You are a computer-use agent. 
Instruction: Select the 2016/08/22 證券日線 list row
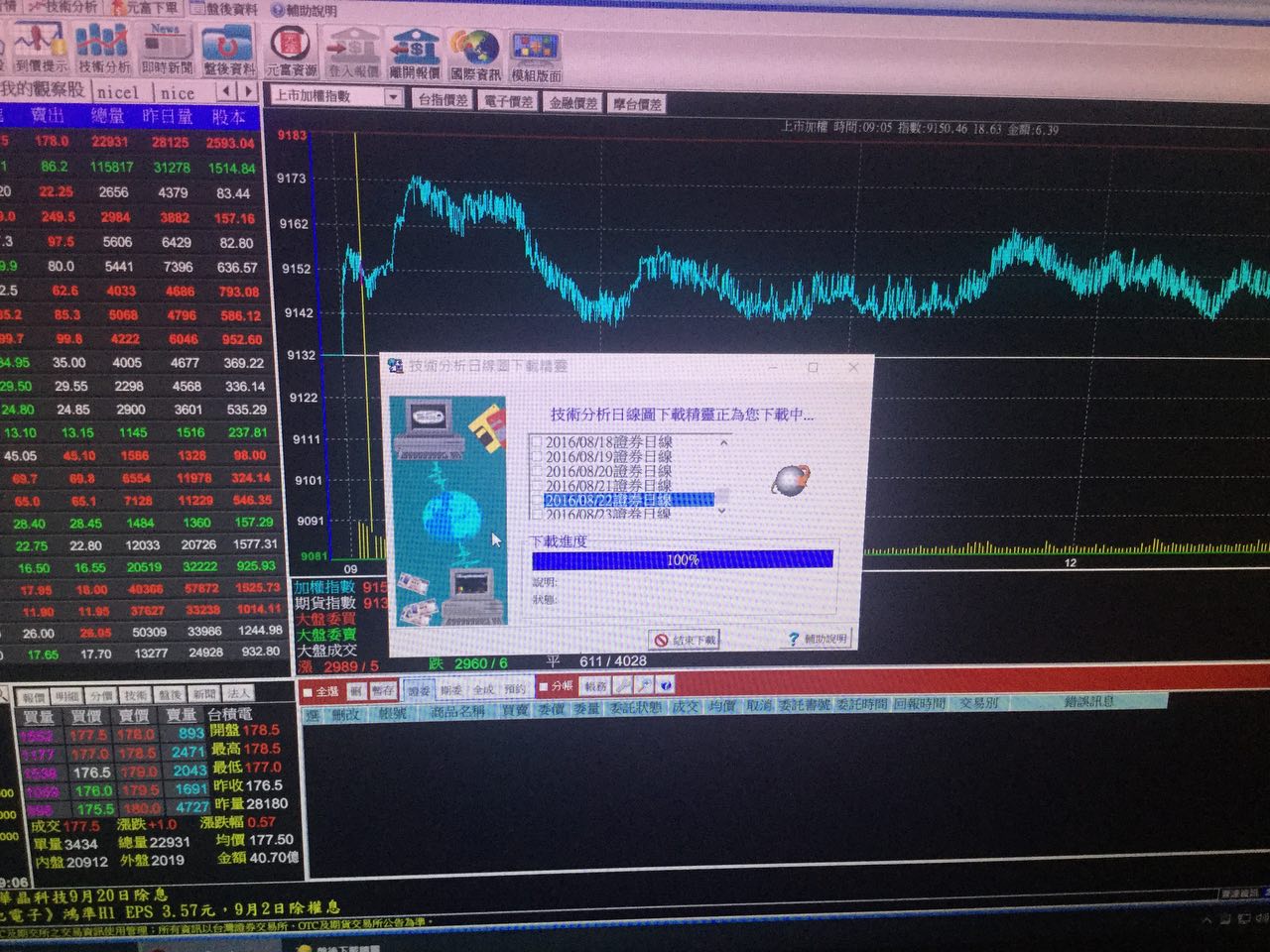627,500
